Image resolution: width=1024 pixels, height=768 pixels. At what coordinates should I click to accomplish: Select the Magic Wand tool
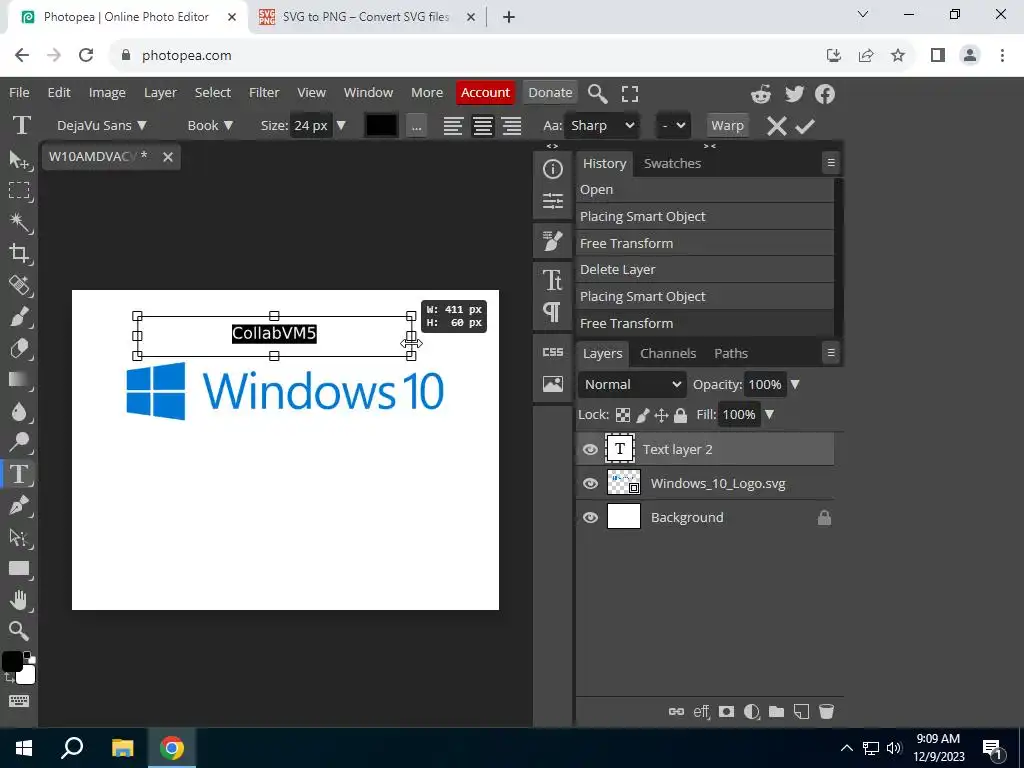tap(19, 222)
